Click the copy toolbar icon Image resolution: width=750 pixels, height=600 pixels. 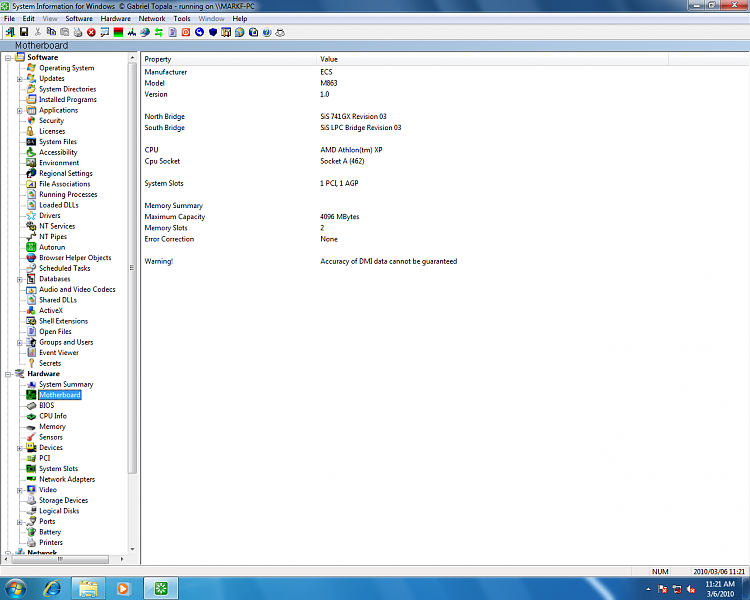[x=51, y=32]
